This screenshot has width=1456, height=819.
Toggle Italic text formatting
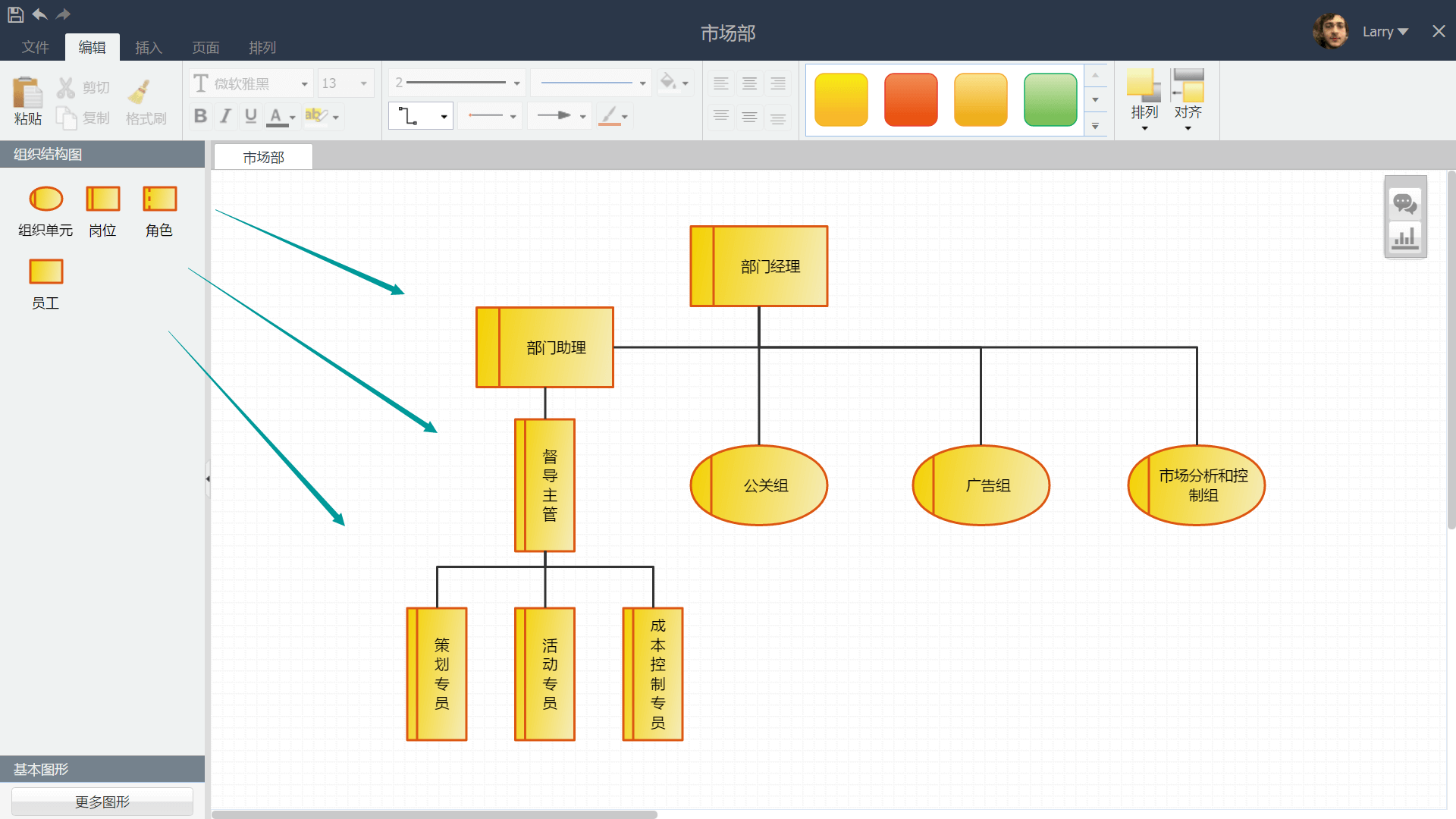(x=225, y=116)
